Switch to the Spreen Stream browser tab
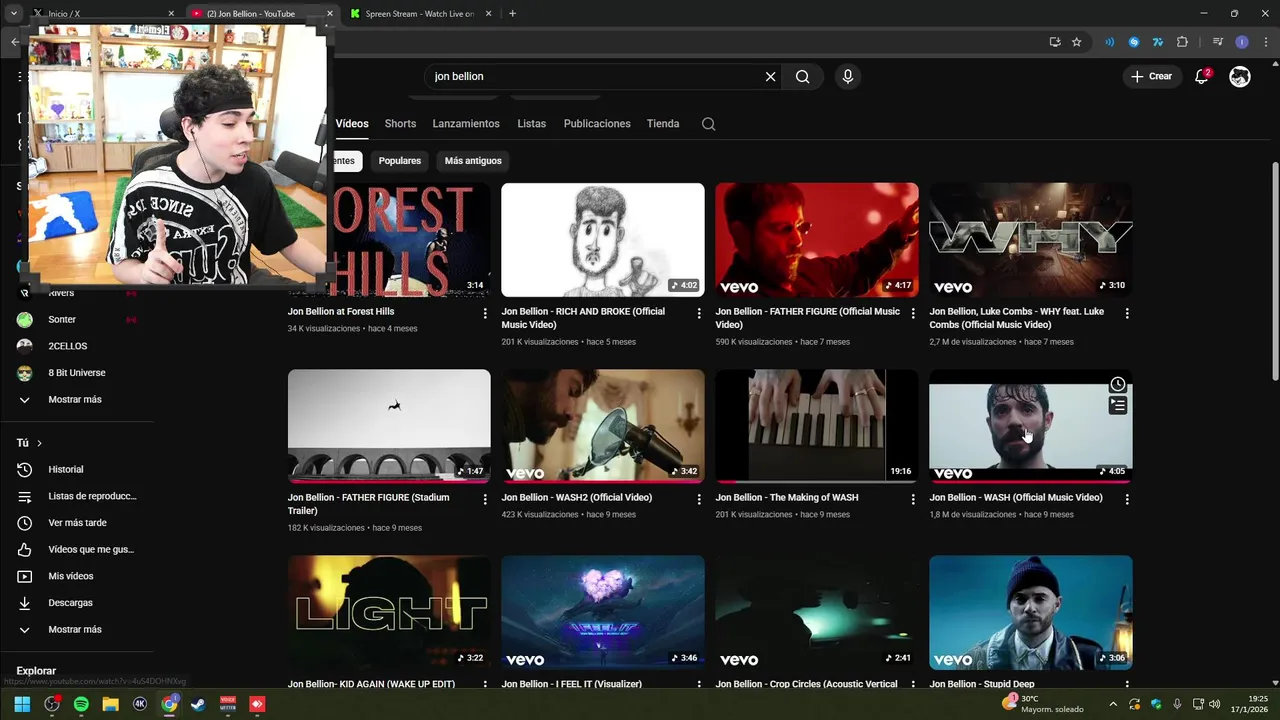 420,14
